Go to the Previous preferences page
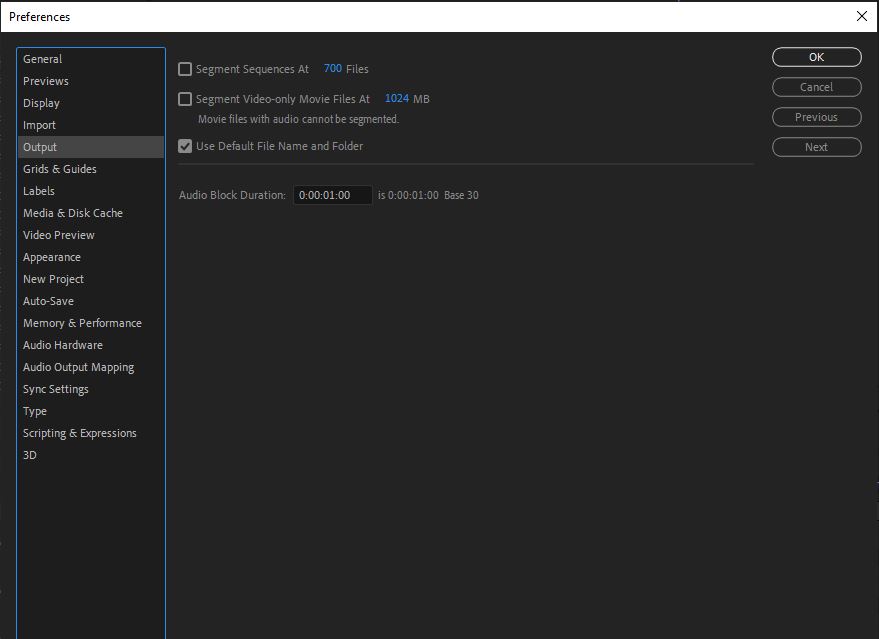The image size is (879, 639). click(x=815, y=117)
